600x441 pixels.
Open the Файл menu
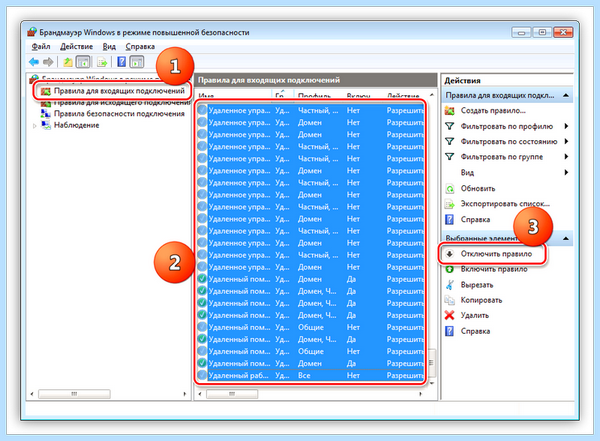(x=41, y=46)
